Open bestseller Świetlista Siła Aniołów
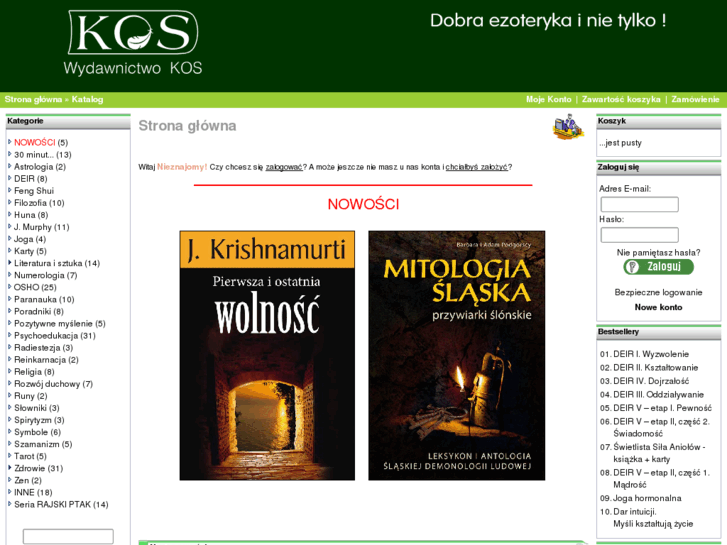This screenshot has height=545, width=727. point(659,453)
